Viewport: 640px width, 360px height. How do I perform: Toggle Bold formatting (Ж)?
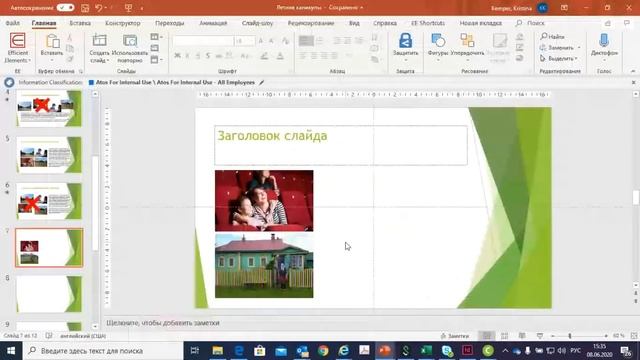click(x=177, y=56)
